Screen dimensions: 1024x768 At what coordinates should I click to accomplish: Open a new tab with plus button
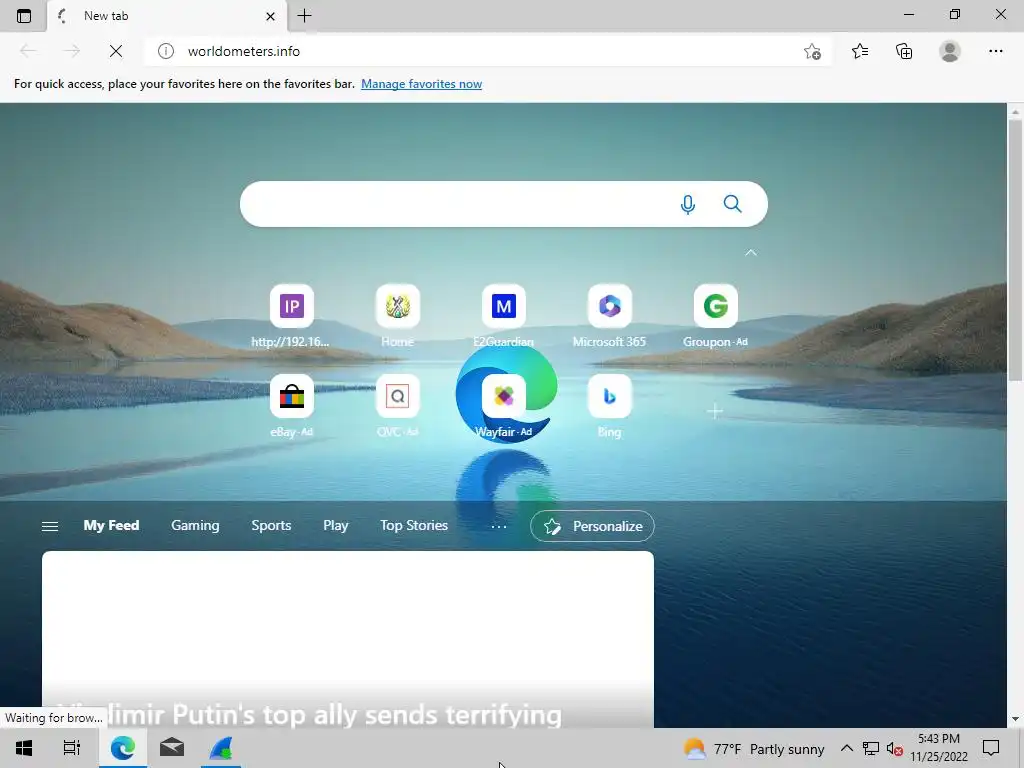click(304, 16)
